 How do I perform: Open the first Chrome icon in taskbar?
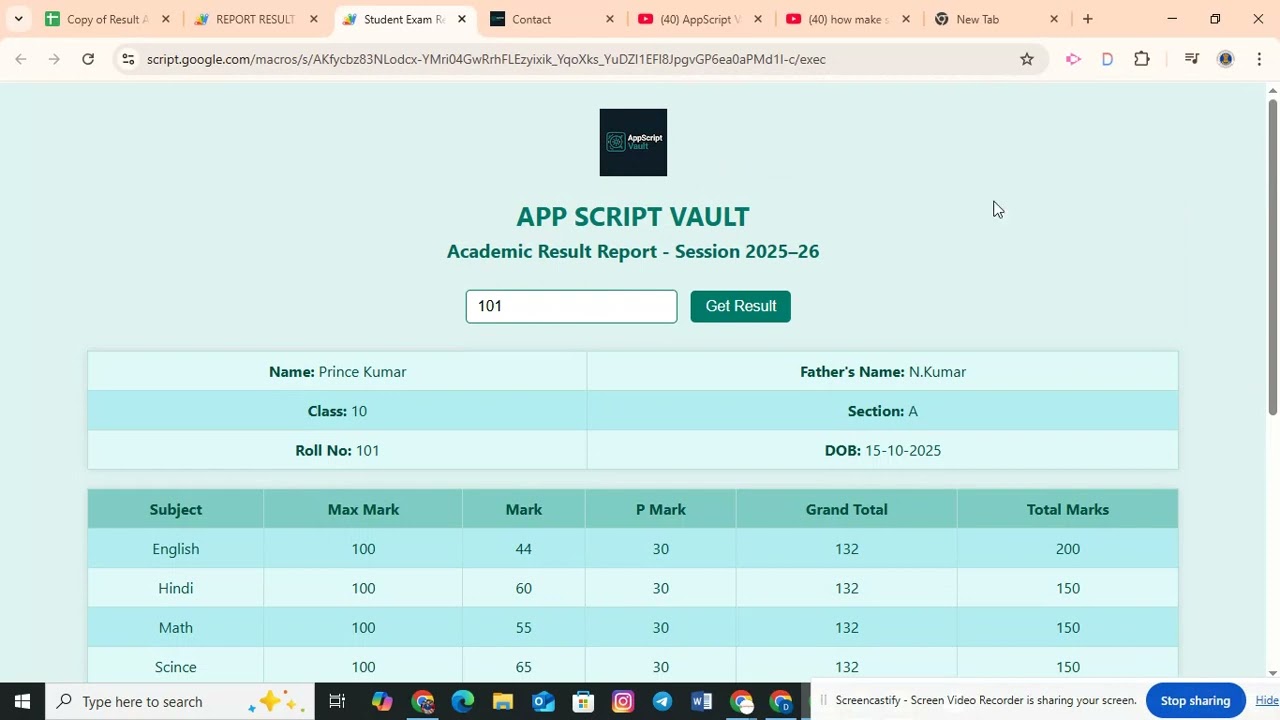coord(422,701)
